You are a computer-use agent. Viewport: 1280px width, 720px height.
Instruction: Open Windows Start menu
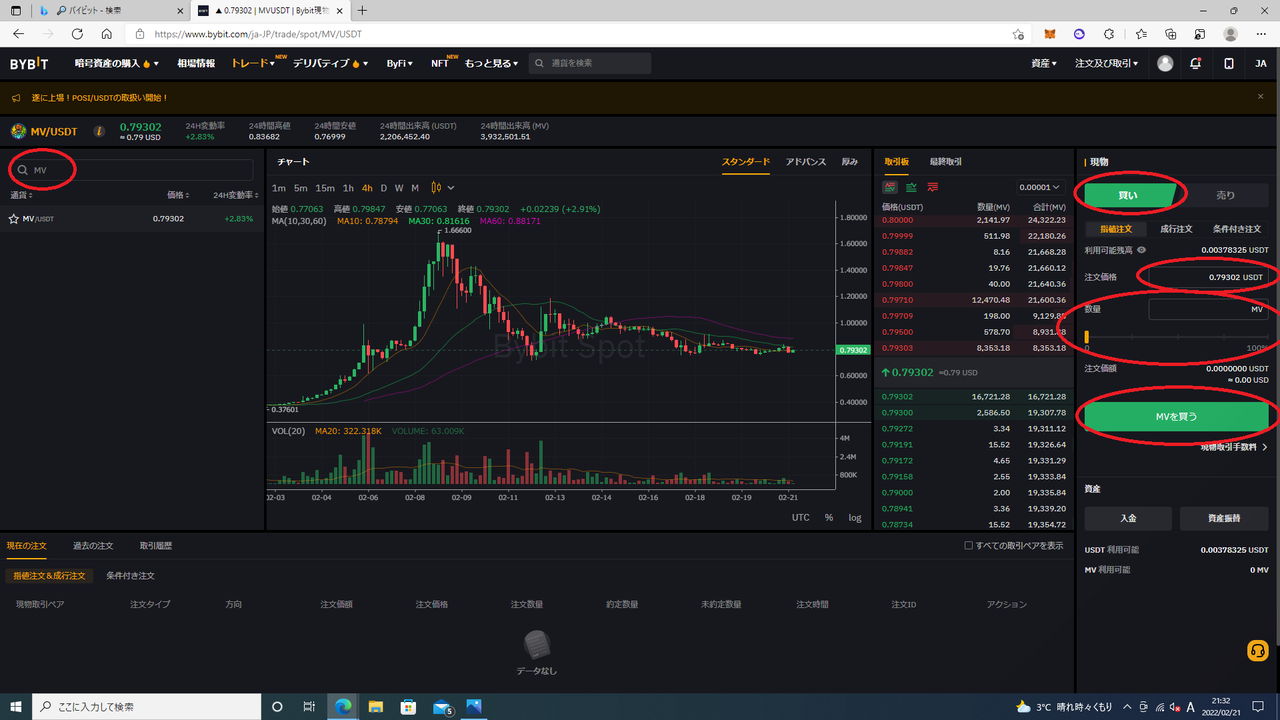16,707
